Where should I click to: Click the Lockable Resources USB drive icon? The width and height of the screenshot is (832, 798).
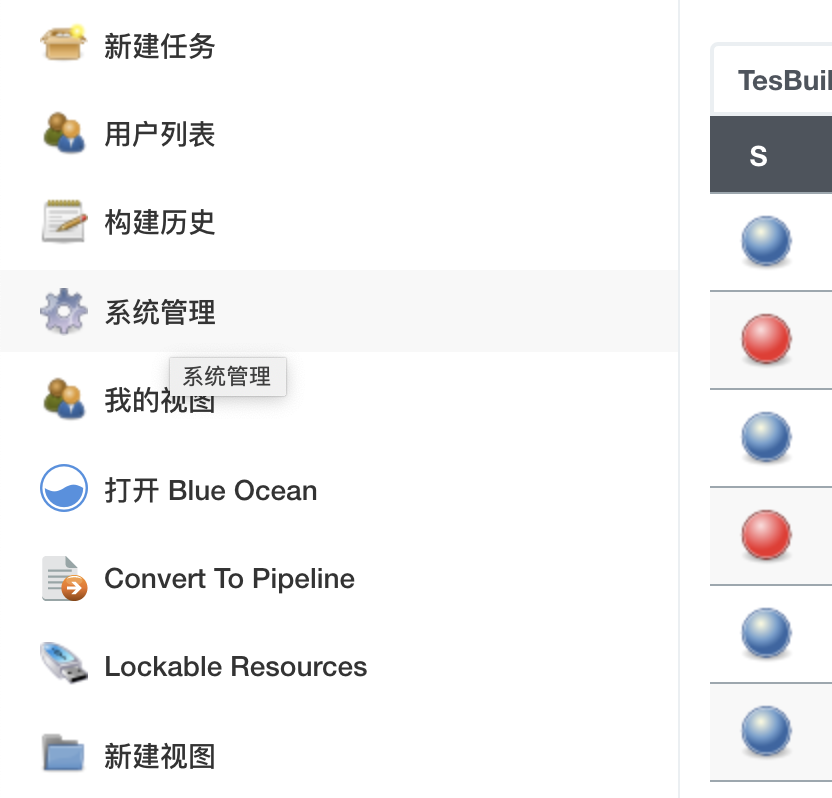coord(64,665)
